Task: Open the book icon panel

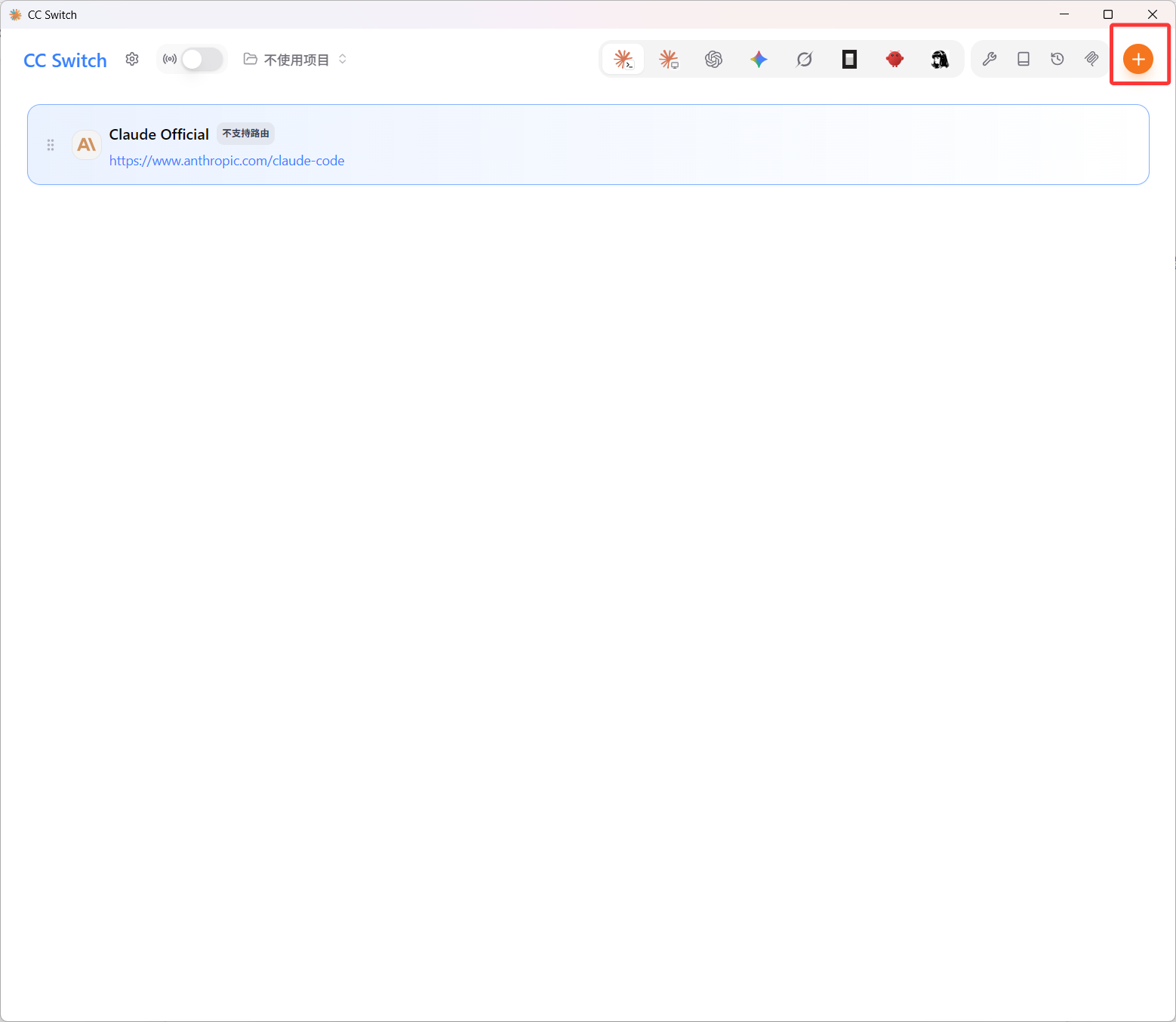Action: point(1024,59)
